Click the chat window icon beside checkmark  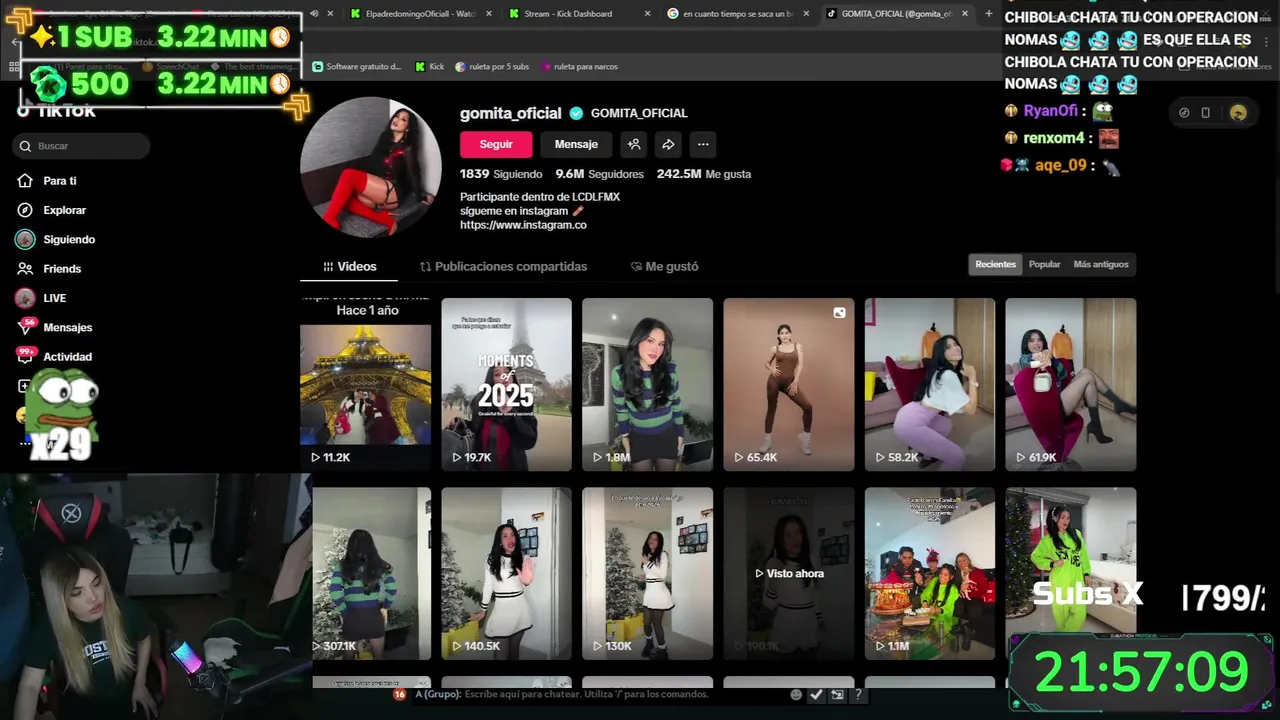[x=837, y=694]
